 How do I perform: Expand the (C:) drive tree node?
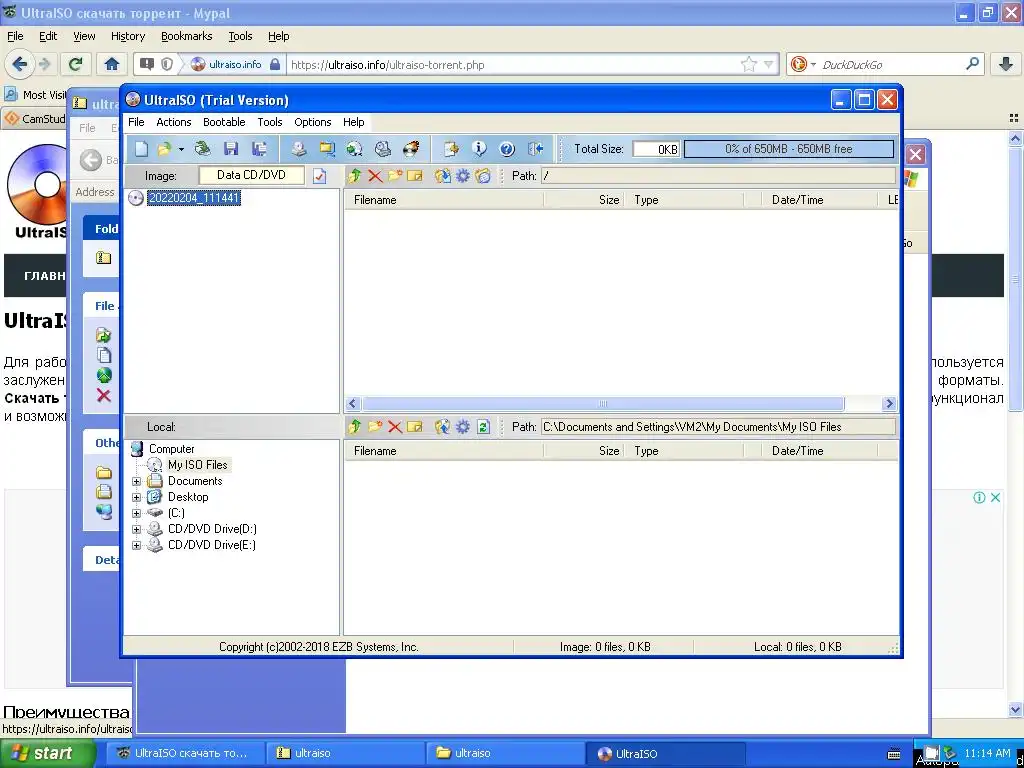pos(136,513)
